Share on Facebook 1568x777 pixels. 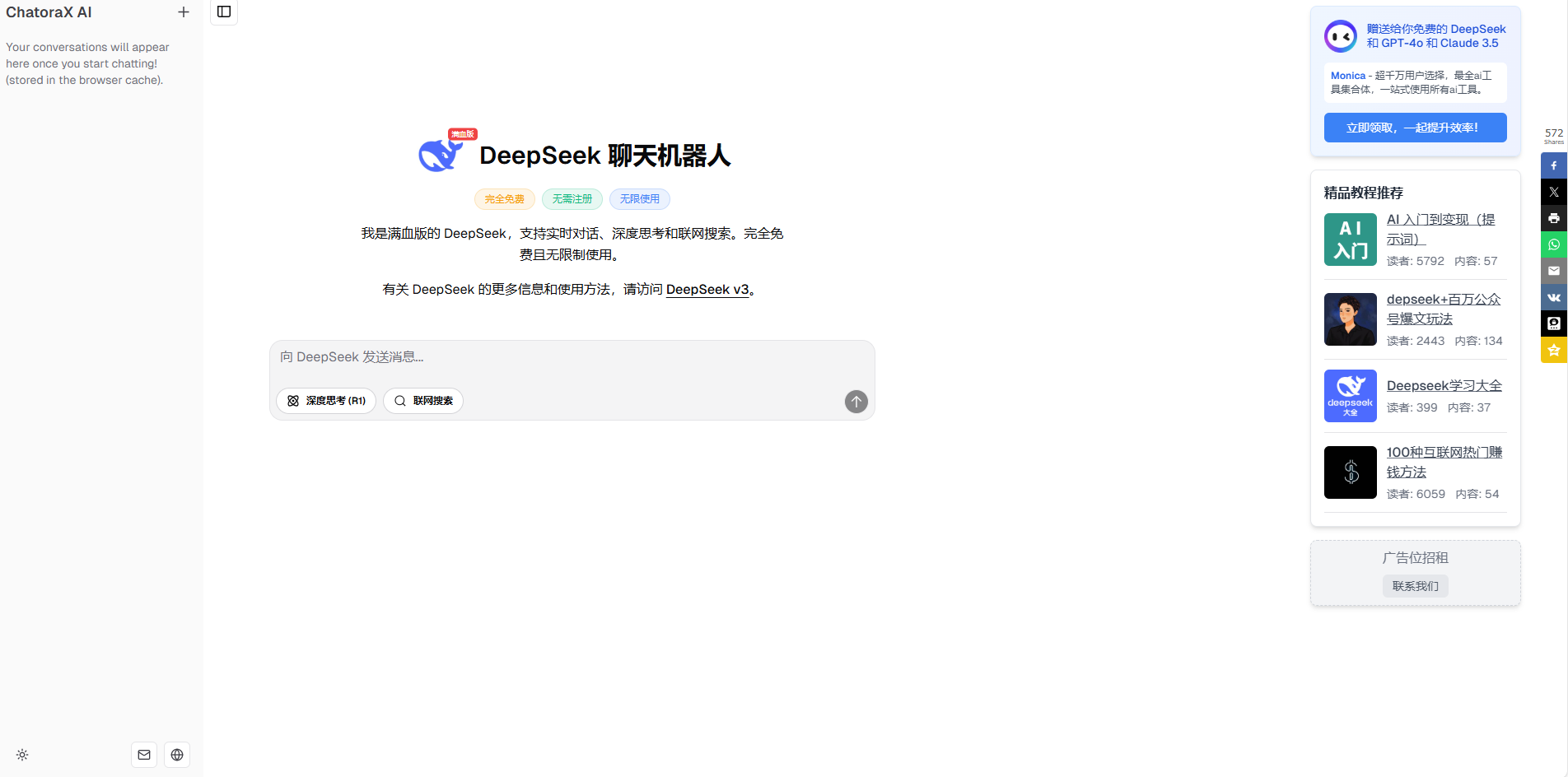click(x=1553, y=165)
